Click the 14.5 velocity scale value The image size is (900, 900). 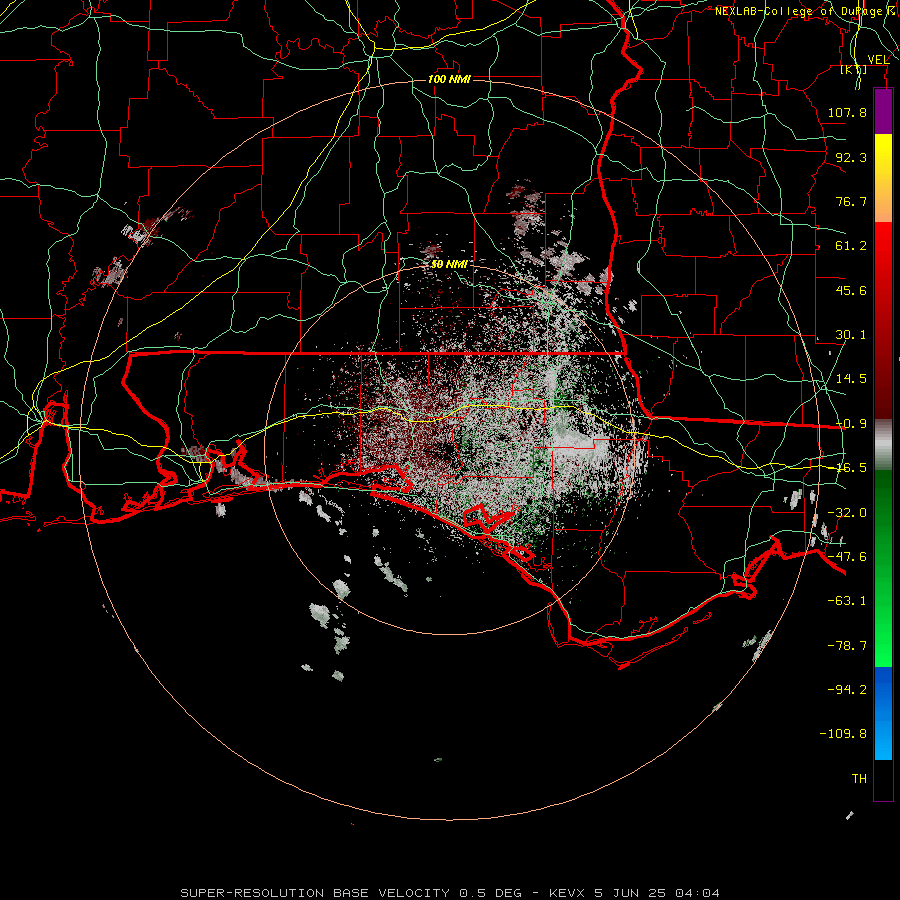click(851, 379)
